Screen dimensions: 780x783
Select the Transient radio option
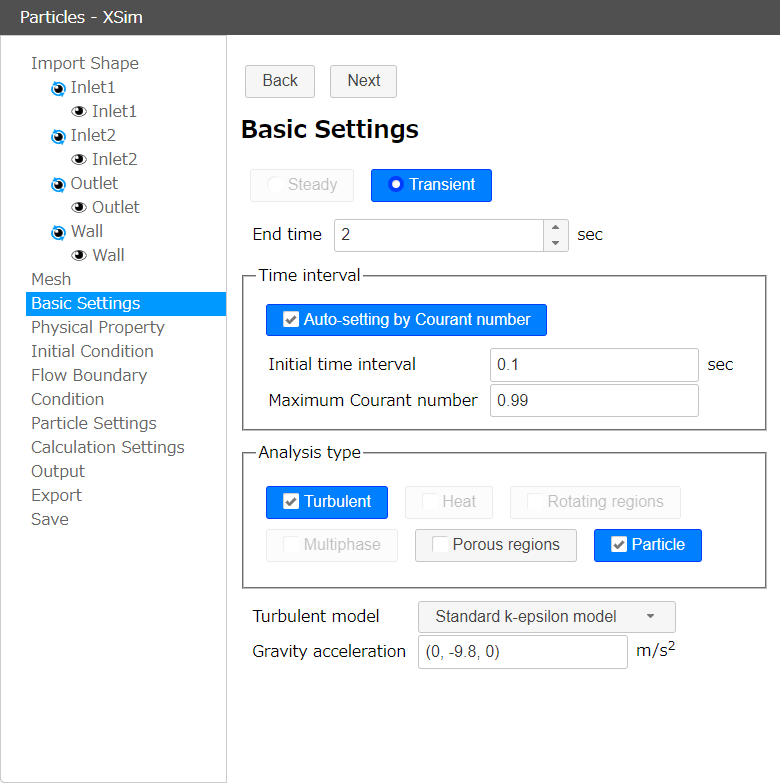[431, 185]
